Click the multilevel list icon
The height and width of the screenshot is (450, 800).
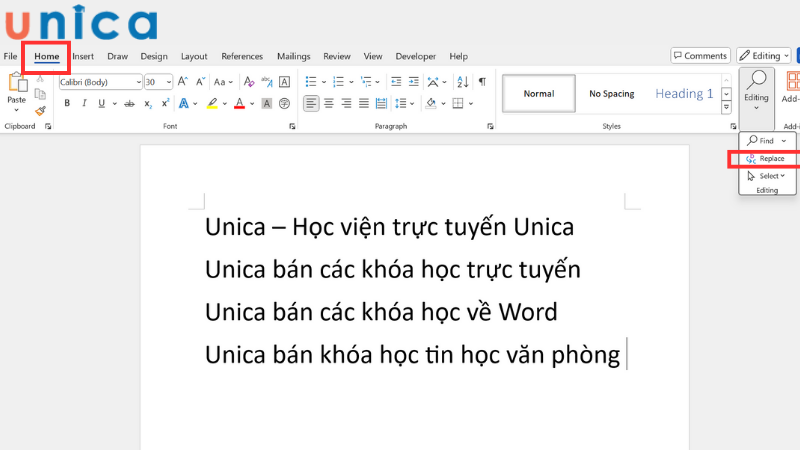(366, 82)
